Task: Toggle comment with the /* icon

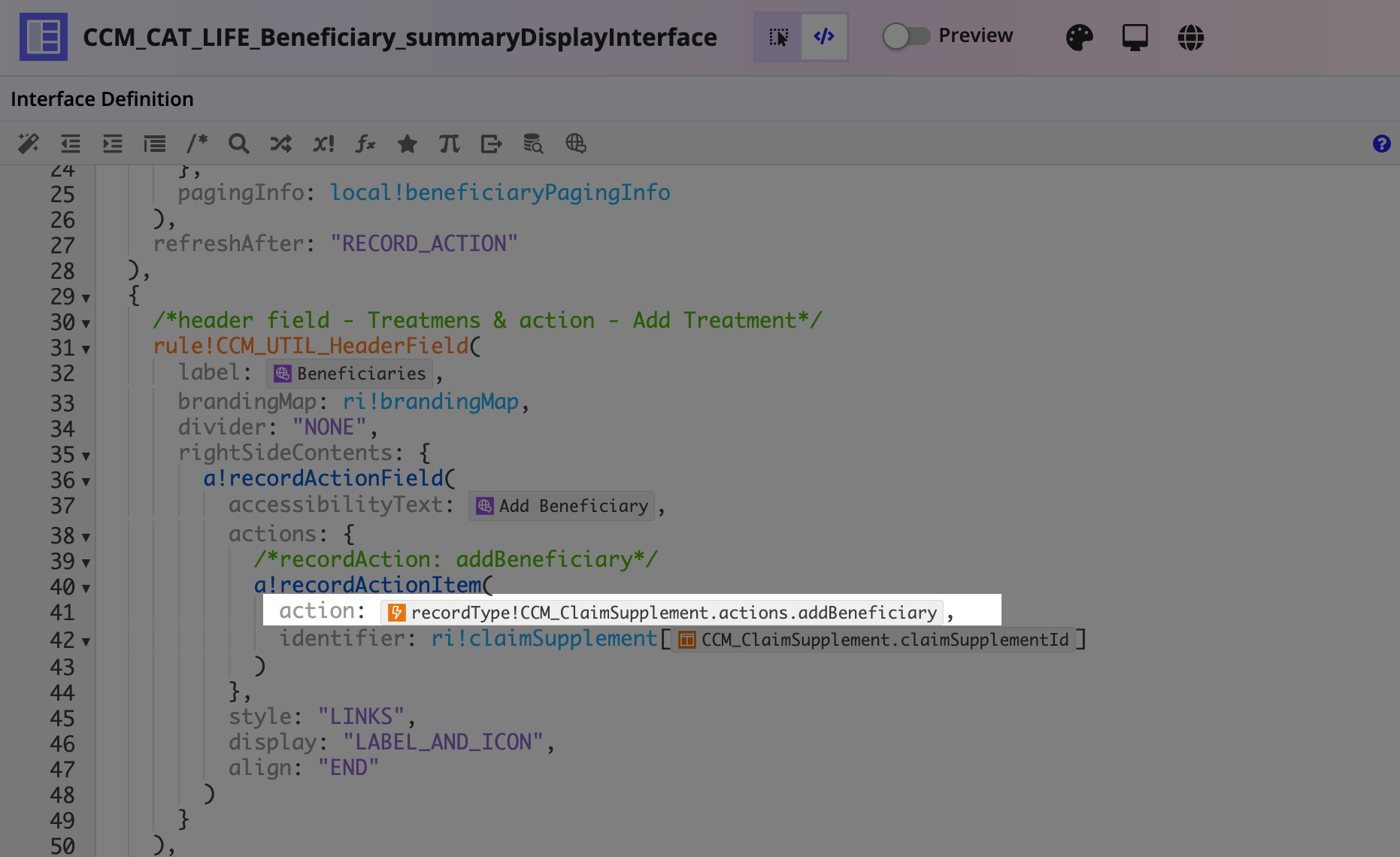Action: tap(197, 144)
